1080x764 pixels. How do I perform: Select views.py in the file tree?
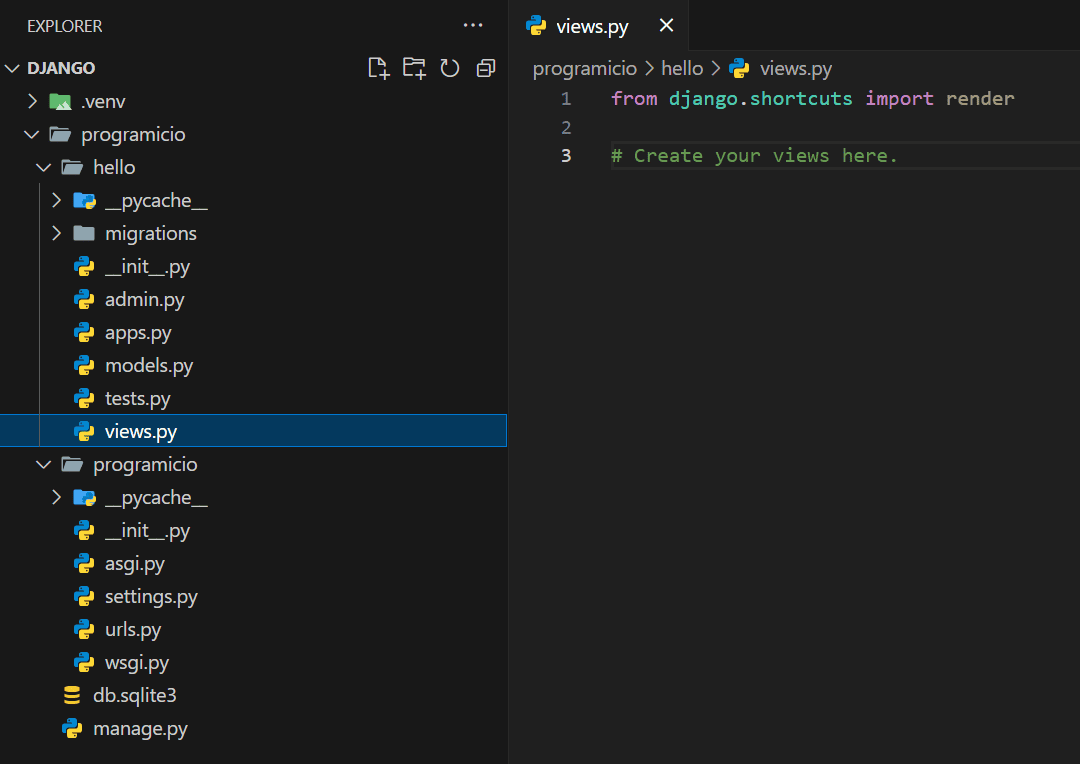coord(253,431)
